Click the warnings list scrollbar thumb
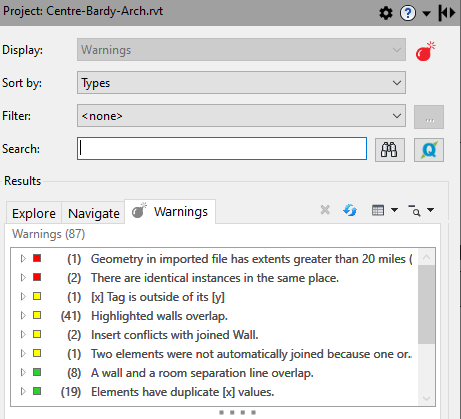Screen dimensions: 461x419 [x=426, y=304]
